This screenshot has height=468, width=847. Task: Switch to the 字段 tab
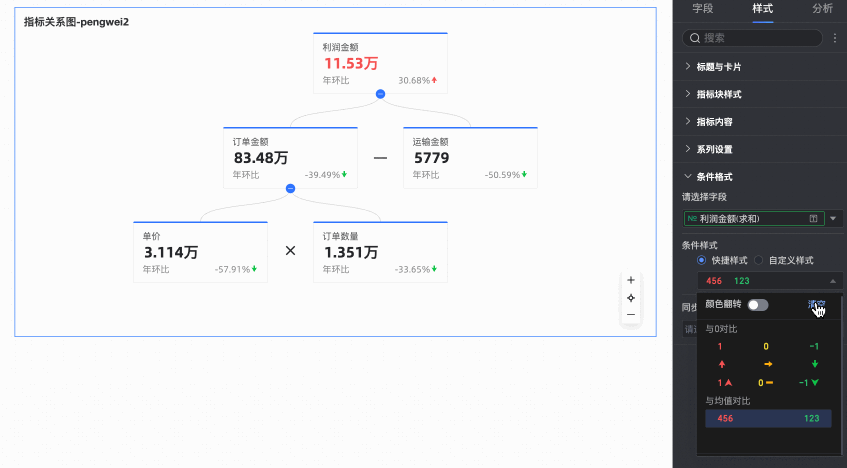702,8
